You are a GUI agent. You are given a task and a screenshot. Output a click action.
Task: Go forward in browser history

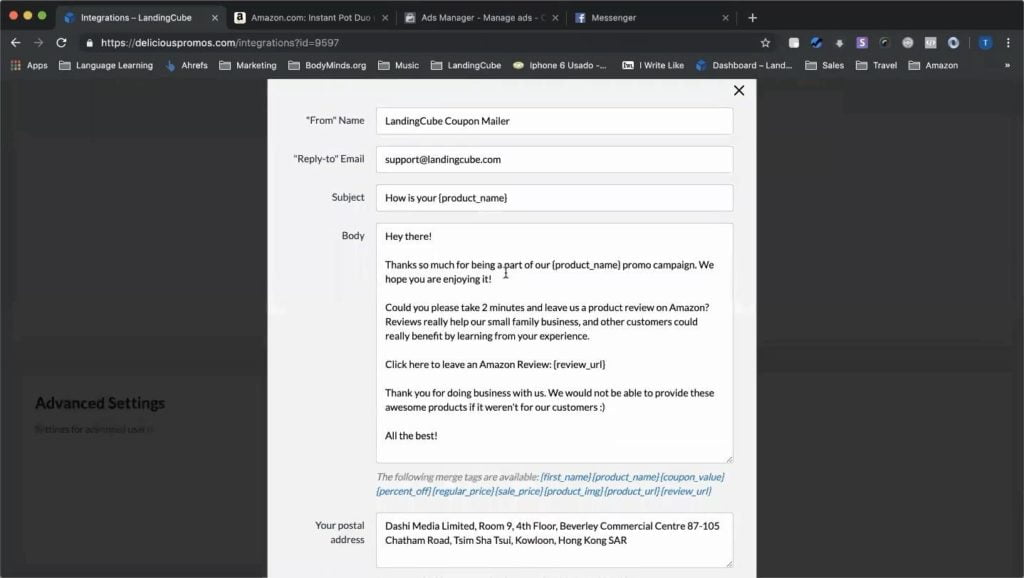[39, 42]
